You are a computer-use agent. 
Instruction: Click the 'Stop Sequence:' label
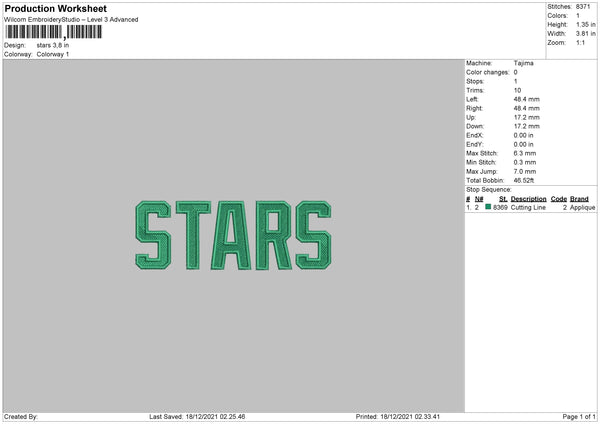[489, 189]
